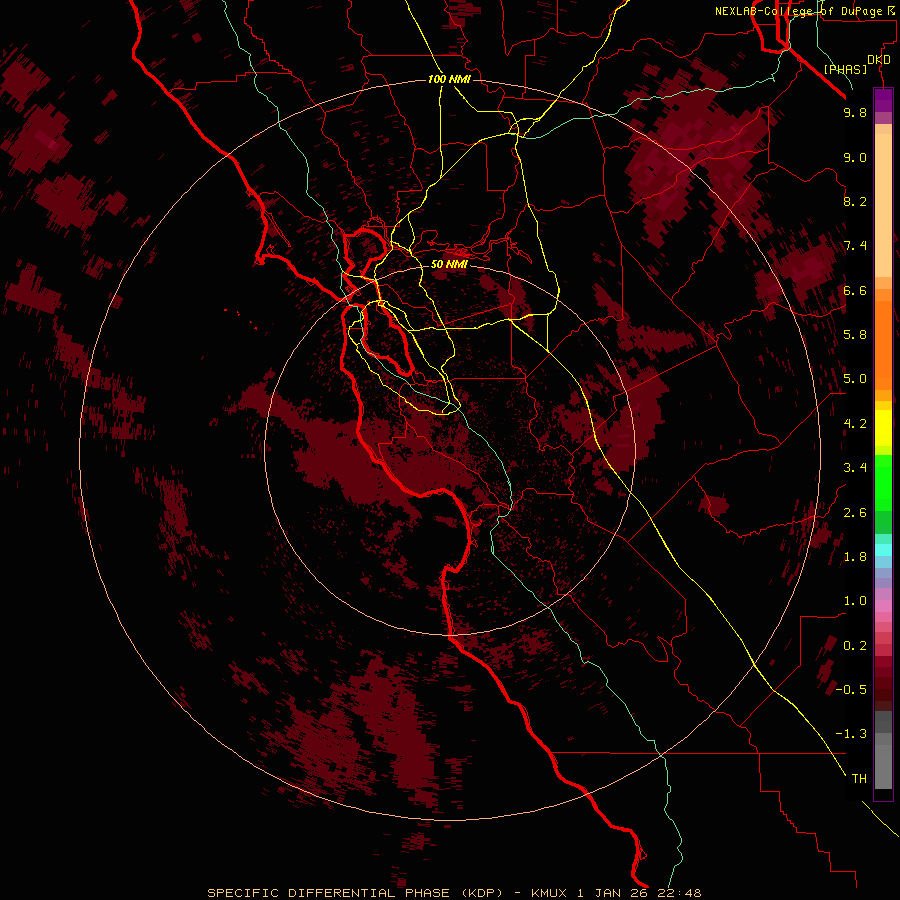Click the 50 NMI range ring label
This screenshot has width=900, height=900.
point(449,264)
